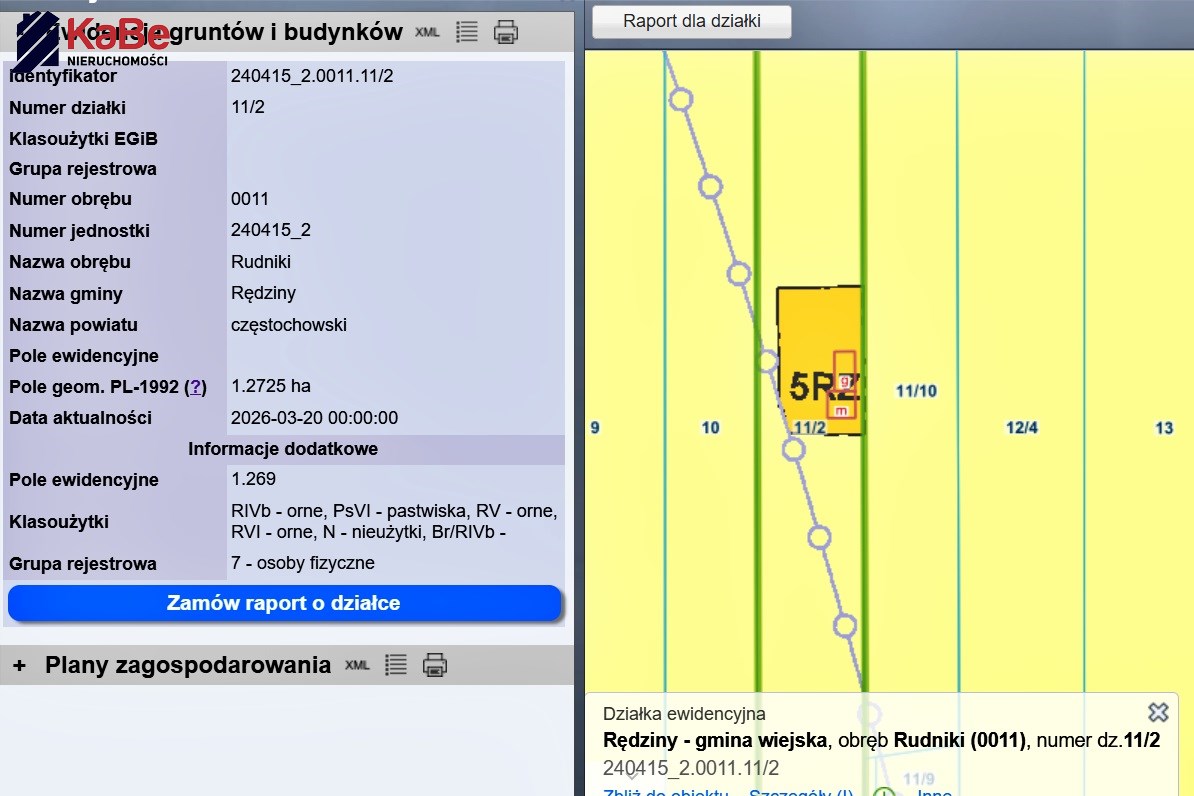
Task: Open list view for Ewidencja gruntów section
Action: click(x=466, y=32)
